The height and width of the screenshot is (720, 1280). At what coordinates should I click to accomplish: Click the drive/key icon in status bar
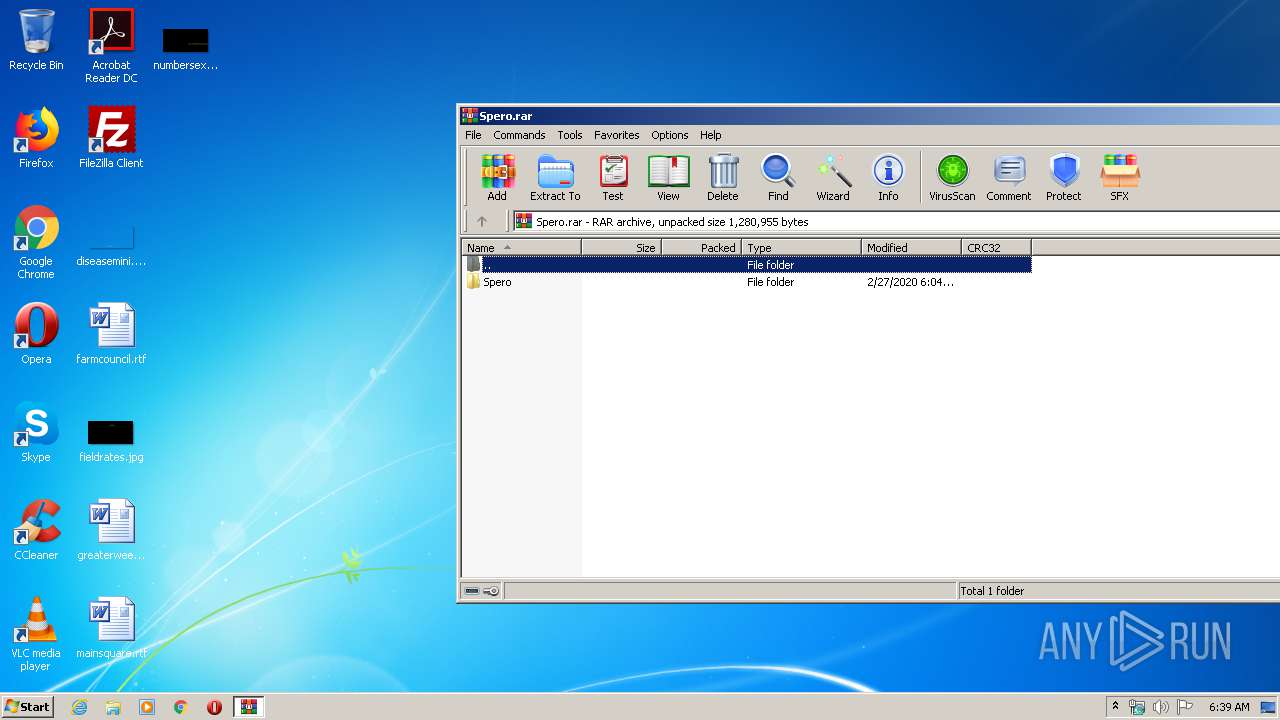(482, 591)
